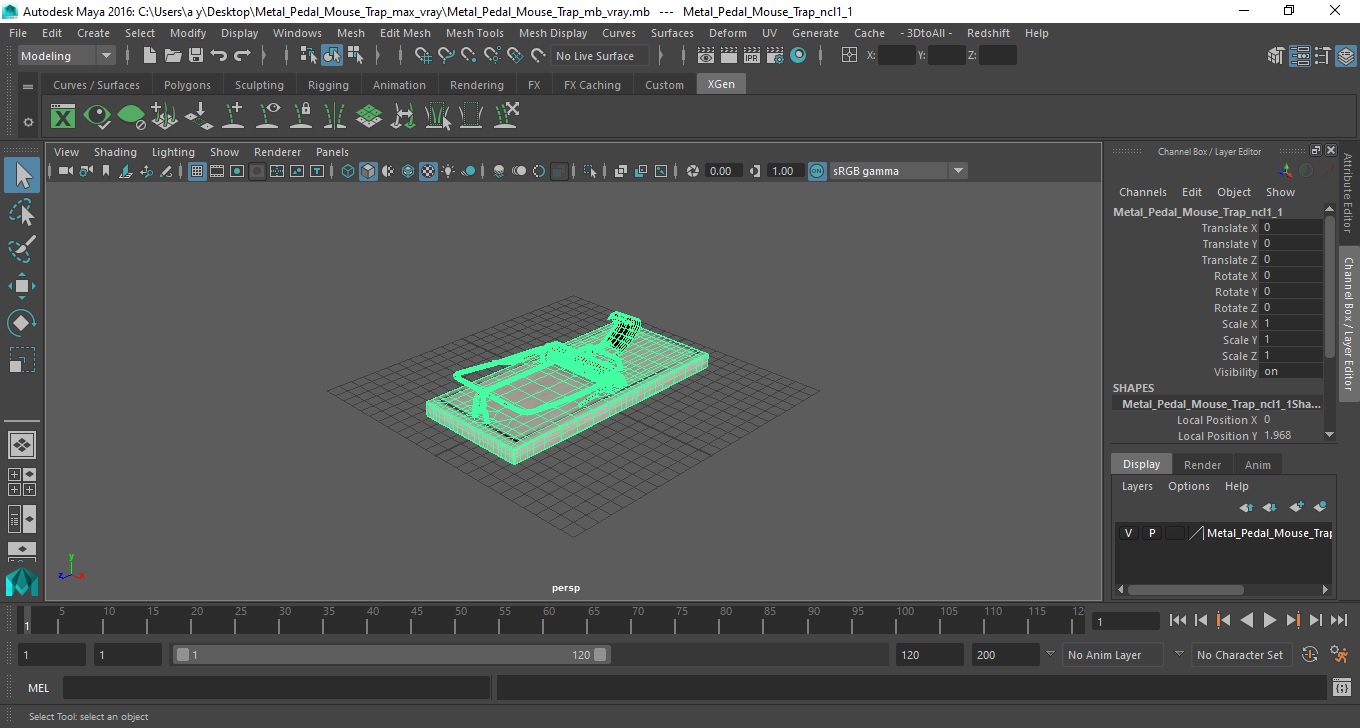Open the Modeling menu set dropdown
The height and width of the screenshot is (728, 1360).
[x=67, y=56]
